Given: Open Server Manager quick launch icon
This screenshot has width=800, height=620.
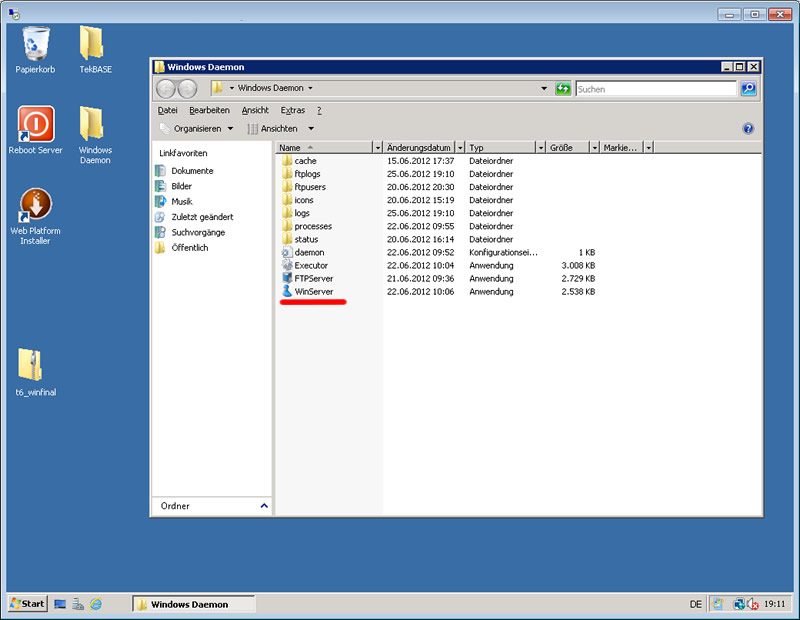Looking at the screenshot, I should (x=78, y=604).
